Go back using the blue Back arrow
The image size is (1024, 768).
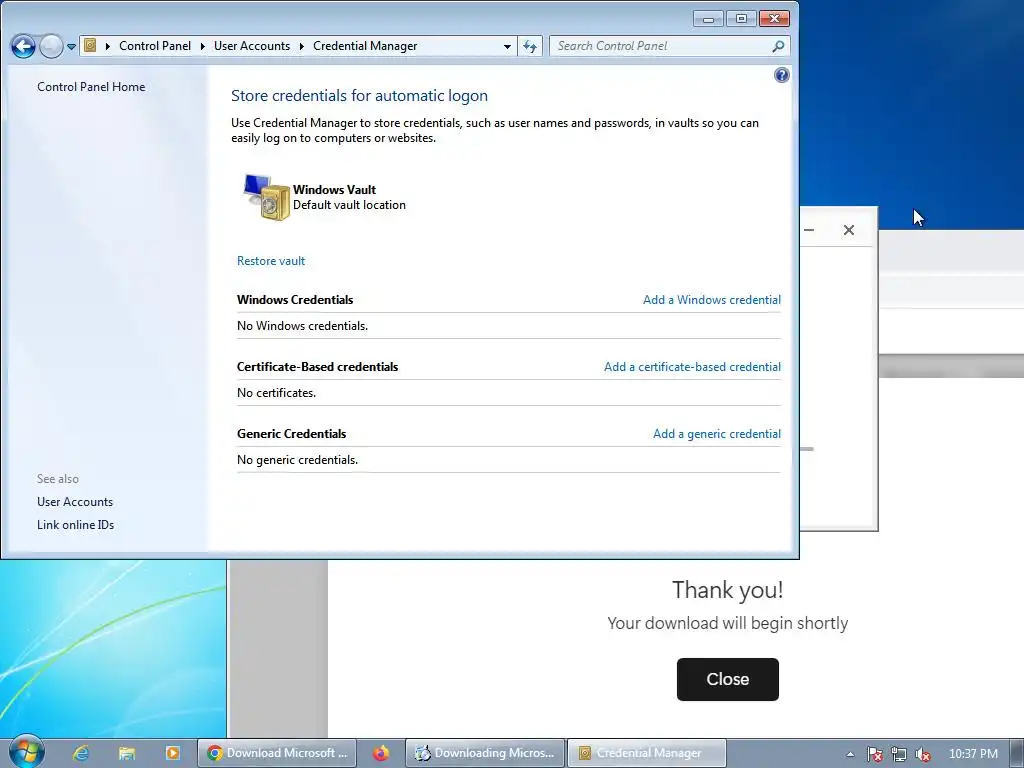pyautogui.click(x=23, y=46)
